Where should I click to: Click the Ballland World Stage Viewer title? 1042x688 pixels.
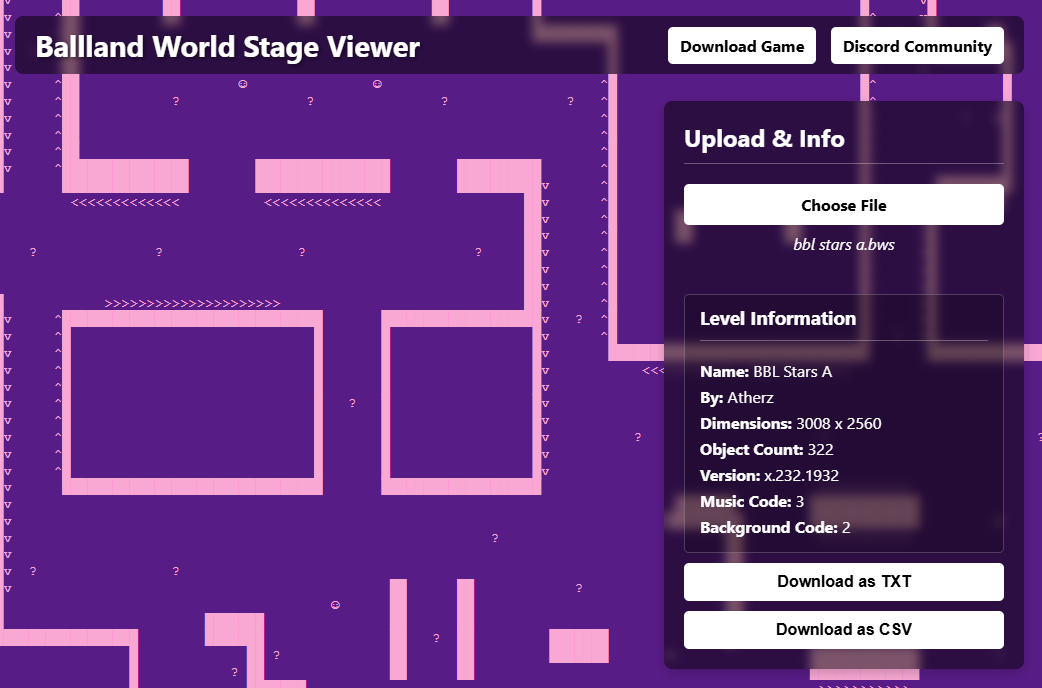click(x=227, y=47)
